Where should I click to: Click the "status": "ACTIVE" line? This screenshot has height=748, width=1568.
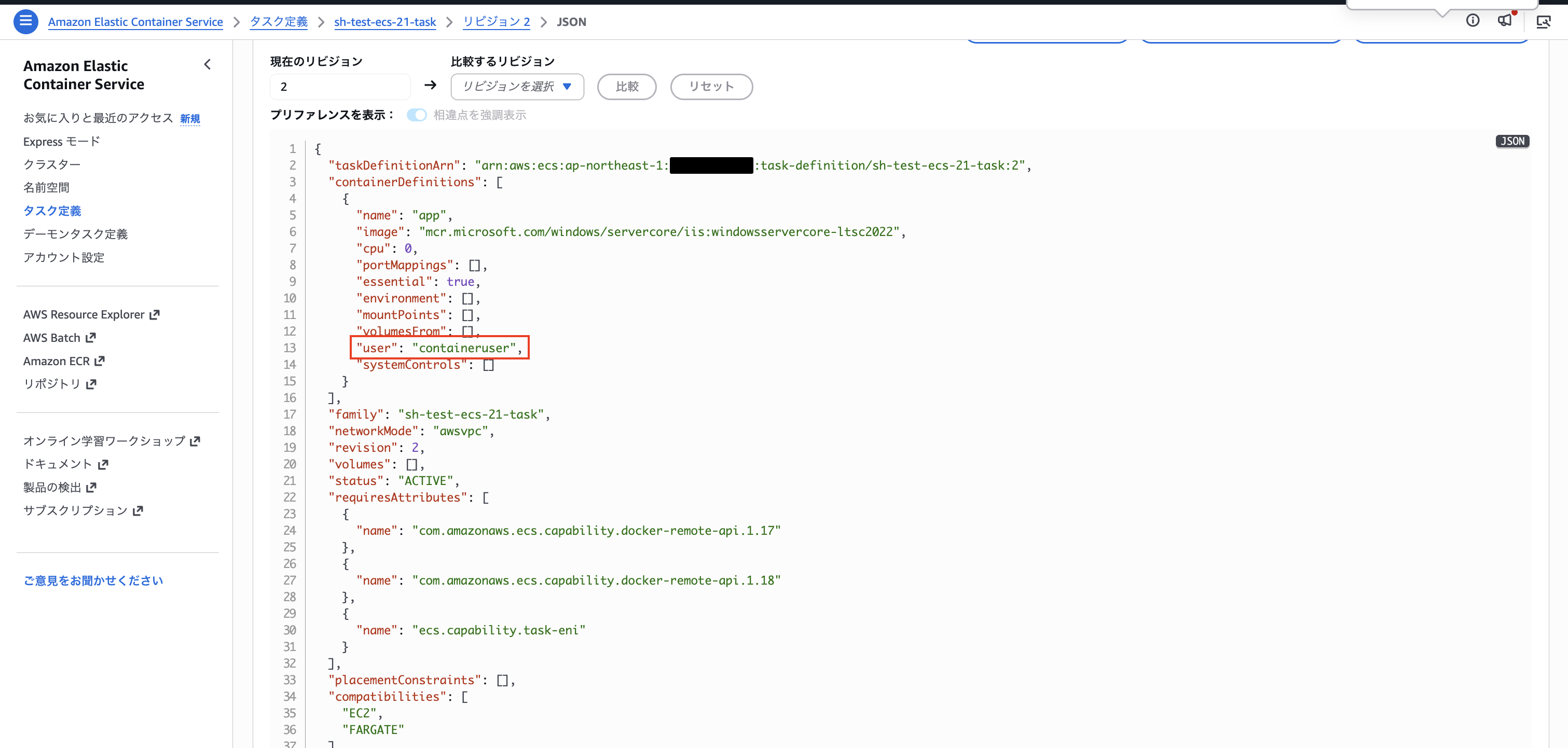[394, 481]
